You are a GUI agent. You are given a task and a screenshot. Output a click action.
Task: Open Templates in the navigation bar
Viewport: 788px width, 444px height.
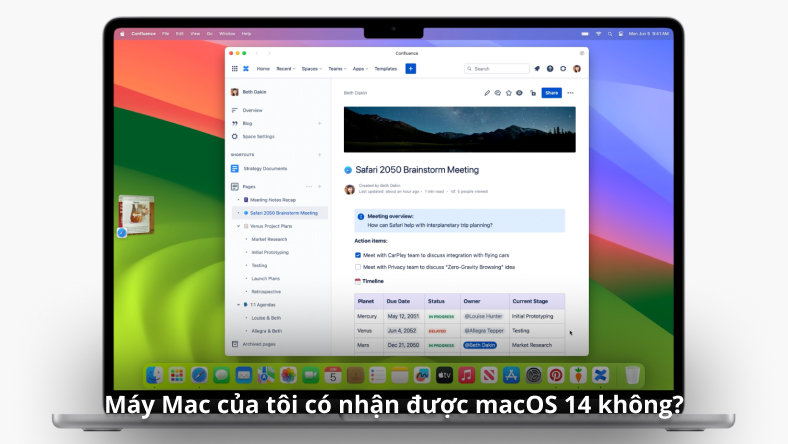[385, 69]
